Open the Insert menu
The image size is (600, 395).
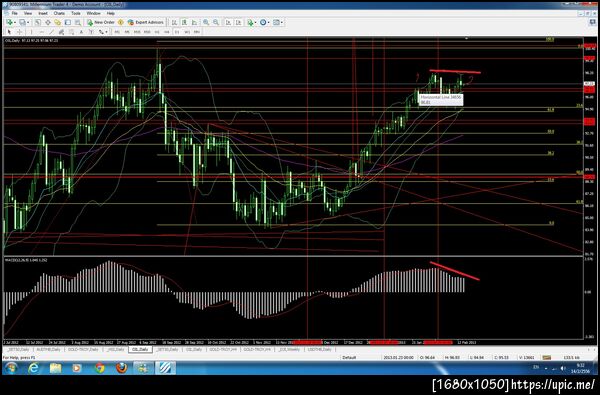pyautogui.click(x=43, y=13)
